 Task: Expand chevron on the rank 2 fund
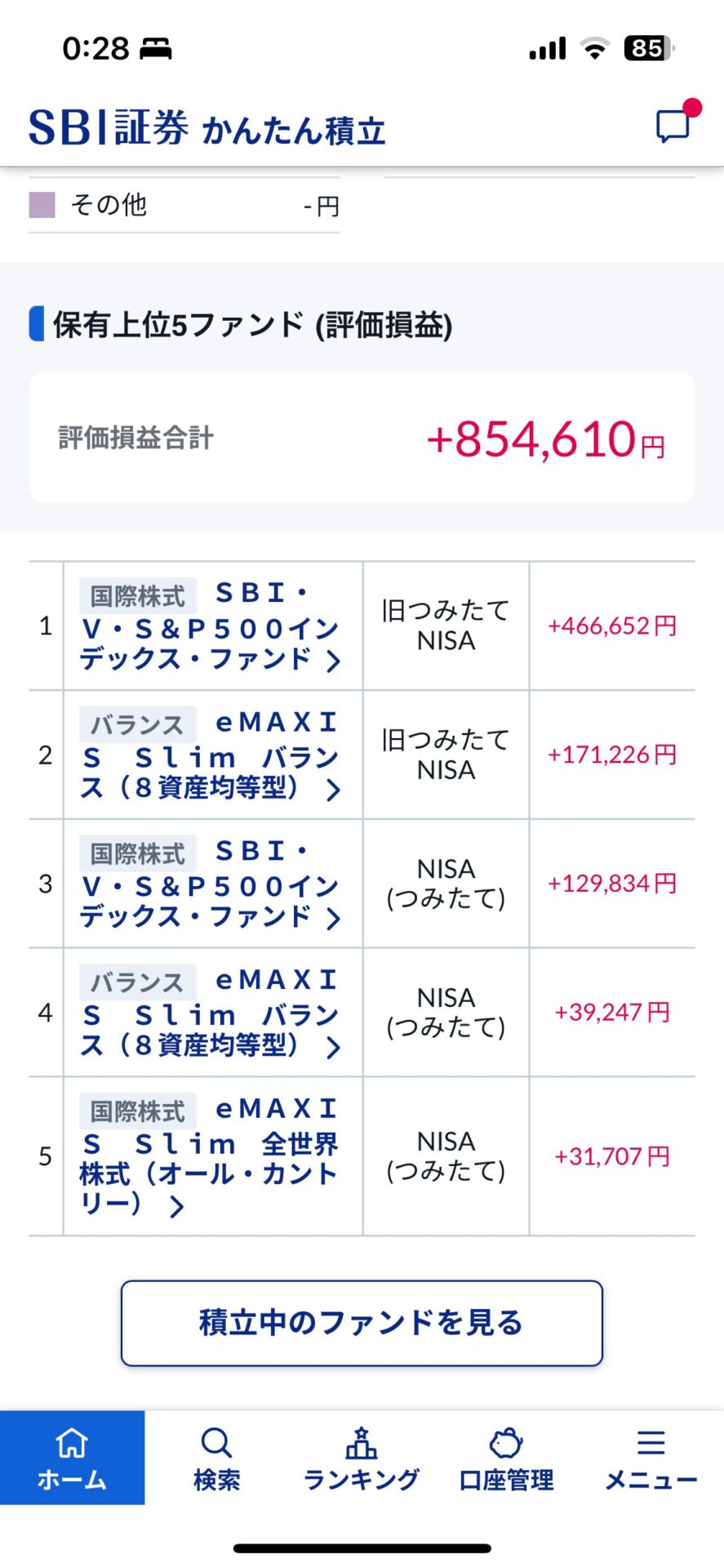point(333,790)
